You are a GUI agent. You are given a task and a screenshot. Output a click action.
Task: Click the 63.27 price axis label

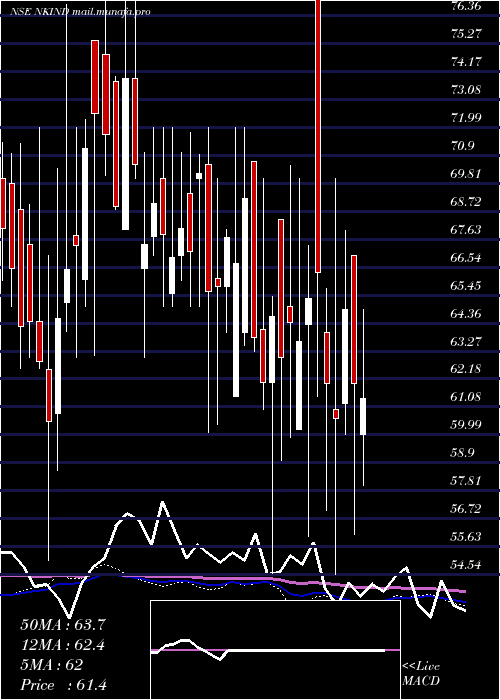[x=466, y=342]
